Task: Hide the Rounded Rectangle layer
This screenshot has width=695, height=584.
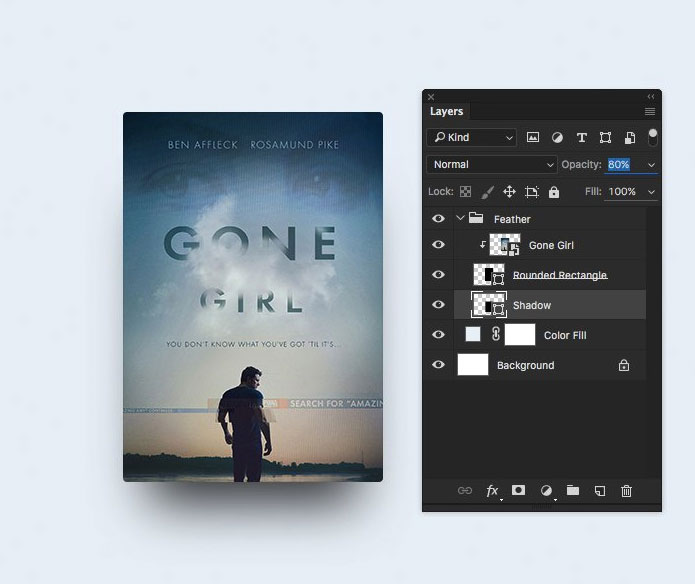Action: (438, 275)
